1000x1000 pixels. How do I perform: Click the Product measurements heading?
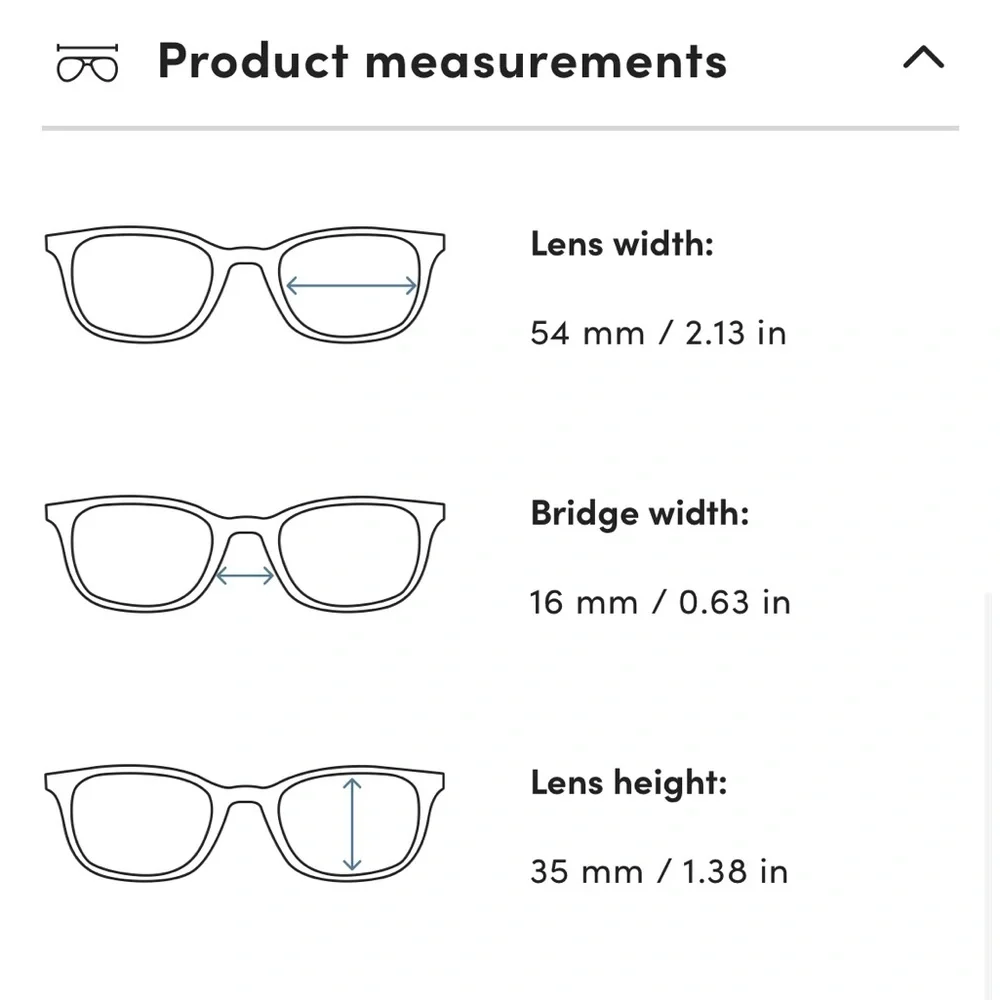(x=442, y=61)
